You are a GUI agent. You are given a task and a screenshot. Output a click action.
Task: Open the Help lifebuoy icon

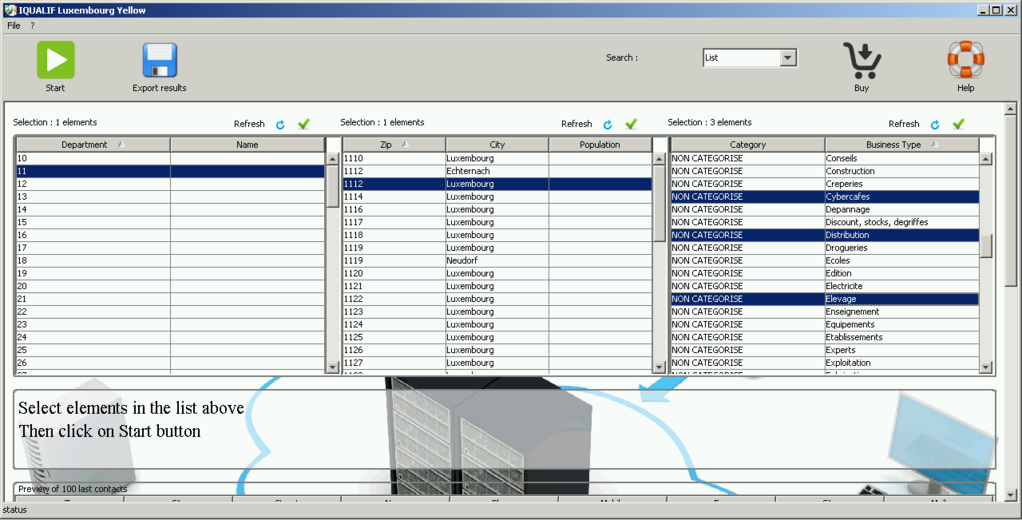(965, 60)
